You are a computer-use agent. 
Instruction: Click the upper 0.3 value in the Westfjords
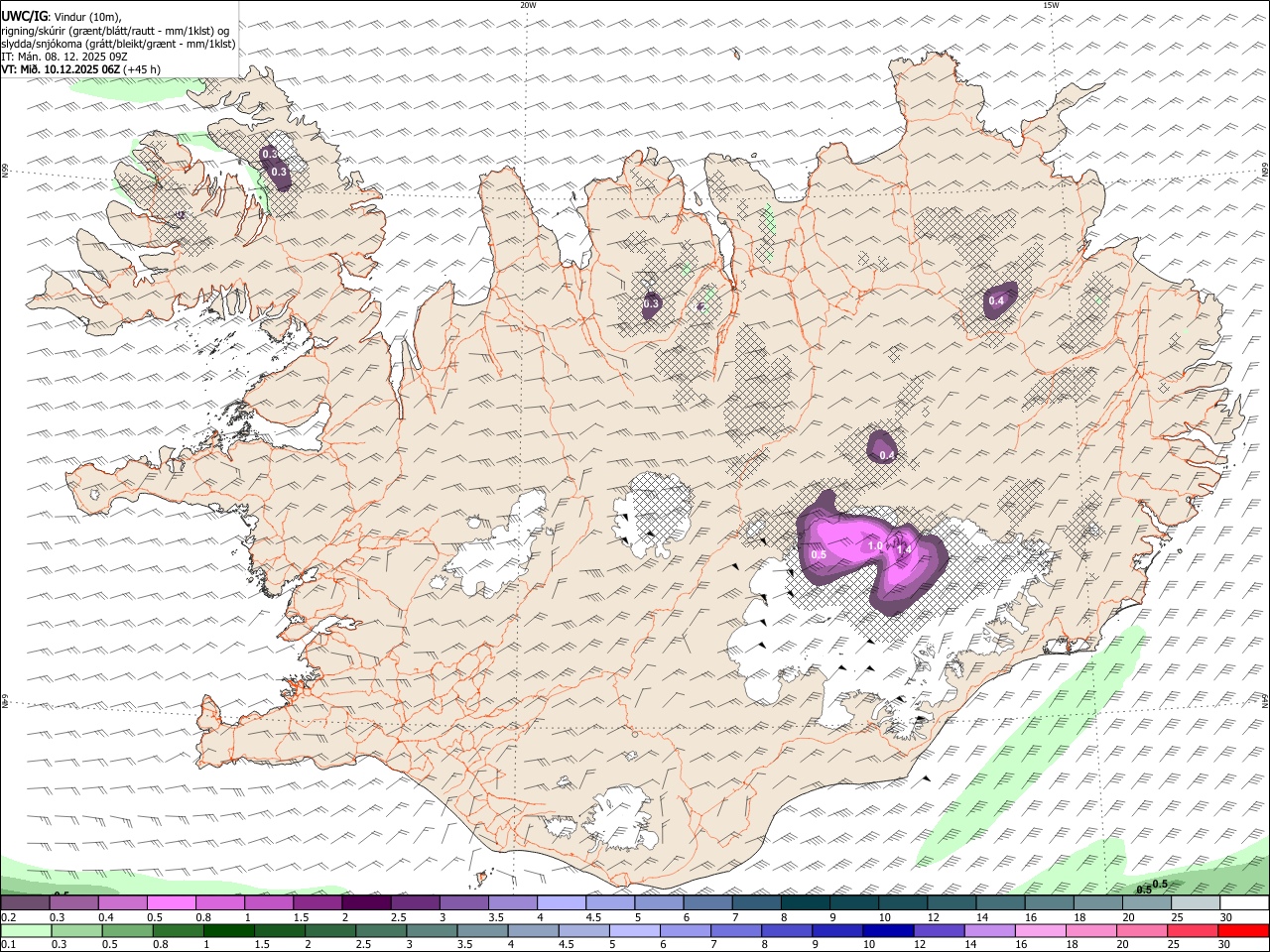click(269, 154)
